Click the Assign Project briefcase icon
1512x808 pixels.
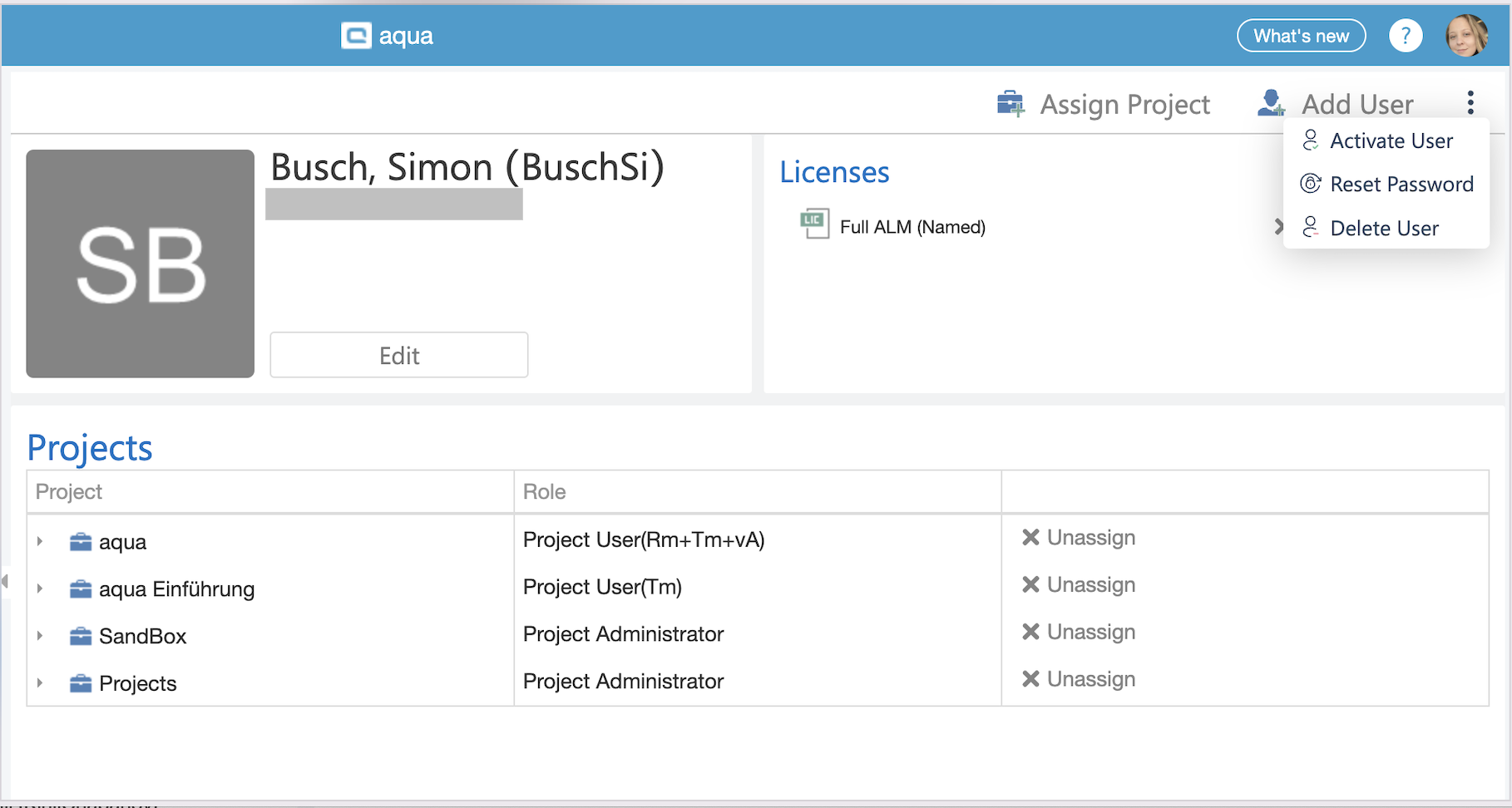click(1010, 104)
